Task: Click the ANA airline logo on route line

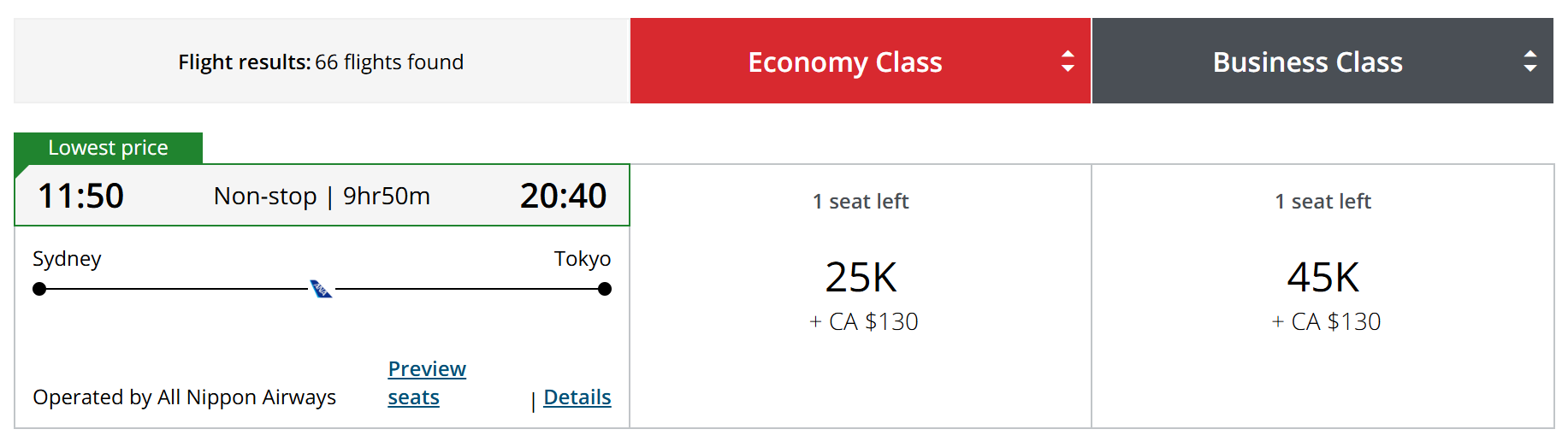Action: pyautogui.click(x=321, y=289)
